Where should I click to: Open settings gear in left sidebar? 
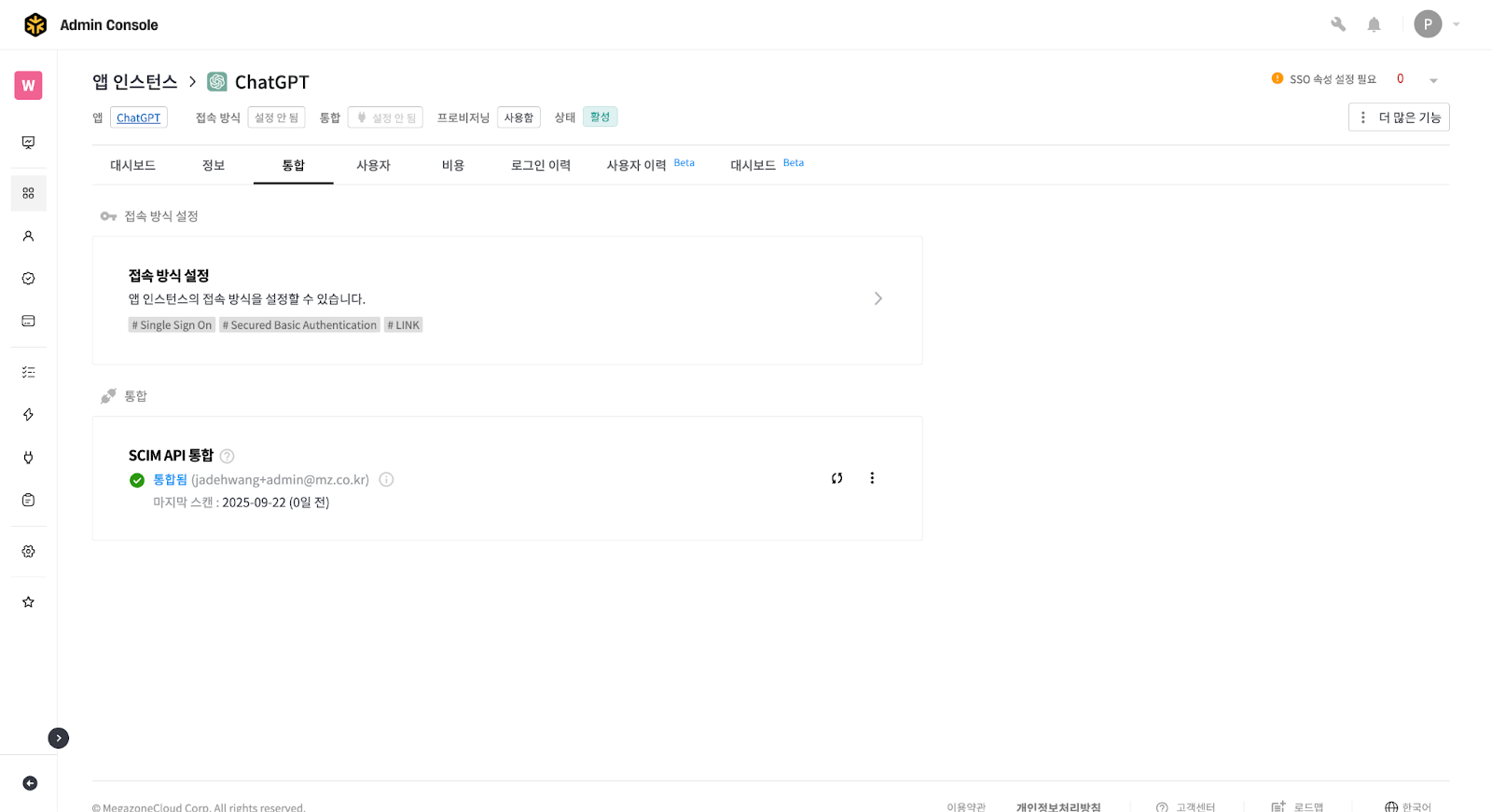coord(28,551)
